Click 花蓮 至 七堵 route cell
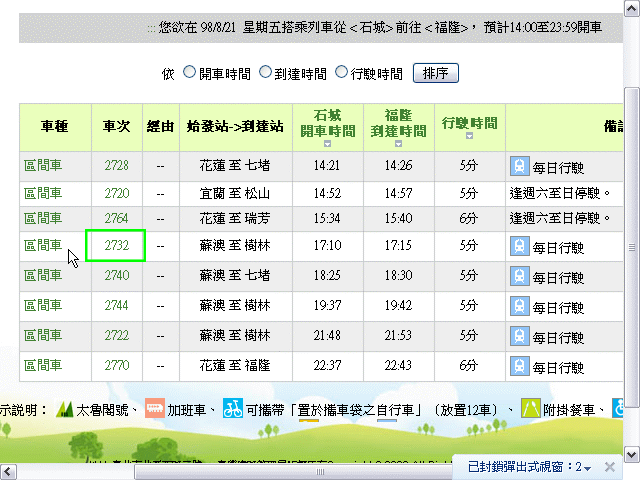This screenshot has width=640, height=480. point(235,166)
